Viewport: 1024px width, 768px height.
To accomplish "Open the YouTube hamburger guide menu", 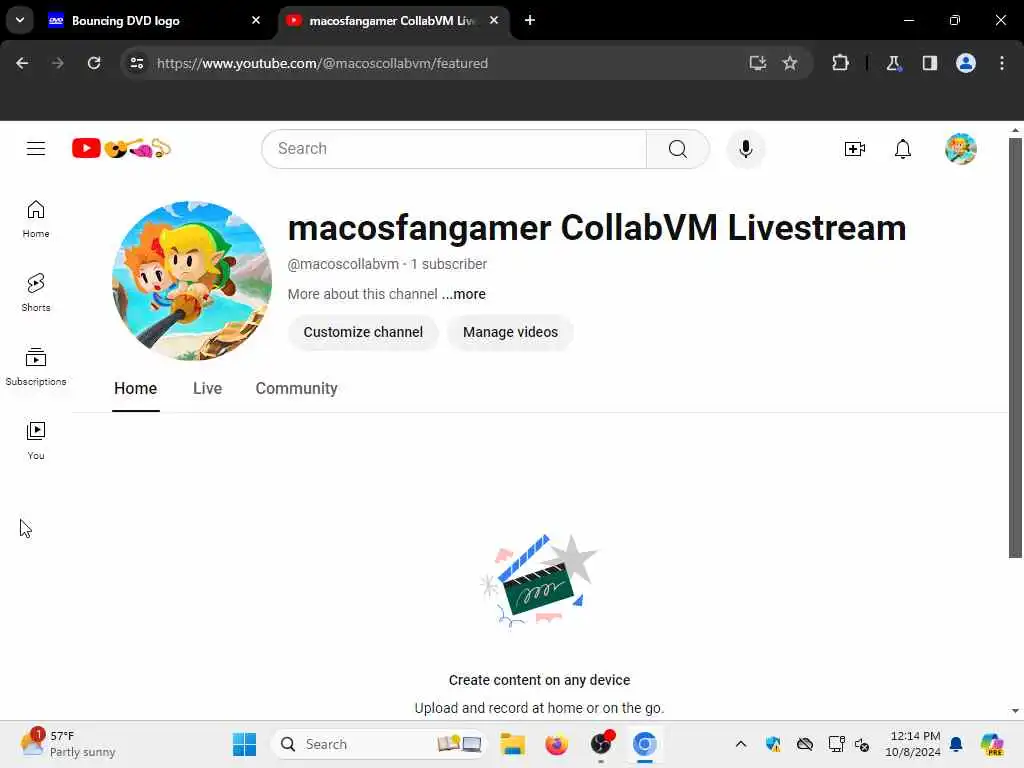I will (36, 149).
